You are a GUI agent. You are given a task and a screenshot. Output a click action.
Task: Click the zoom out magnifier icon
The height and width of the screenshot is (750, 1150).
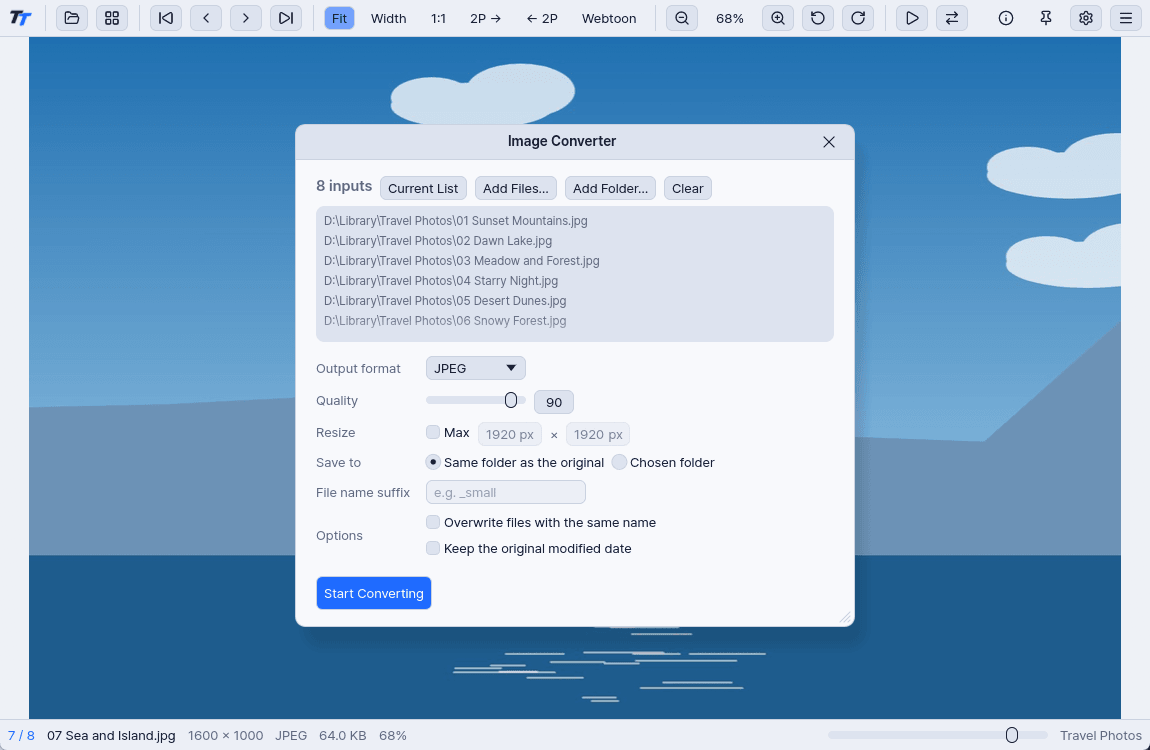682,18
